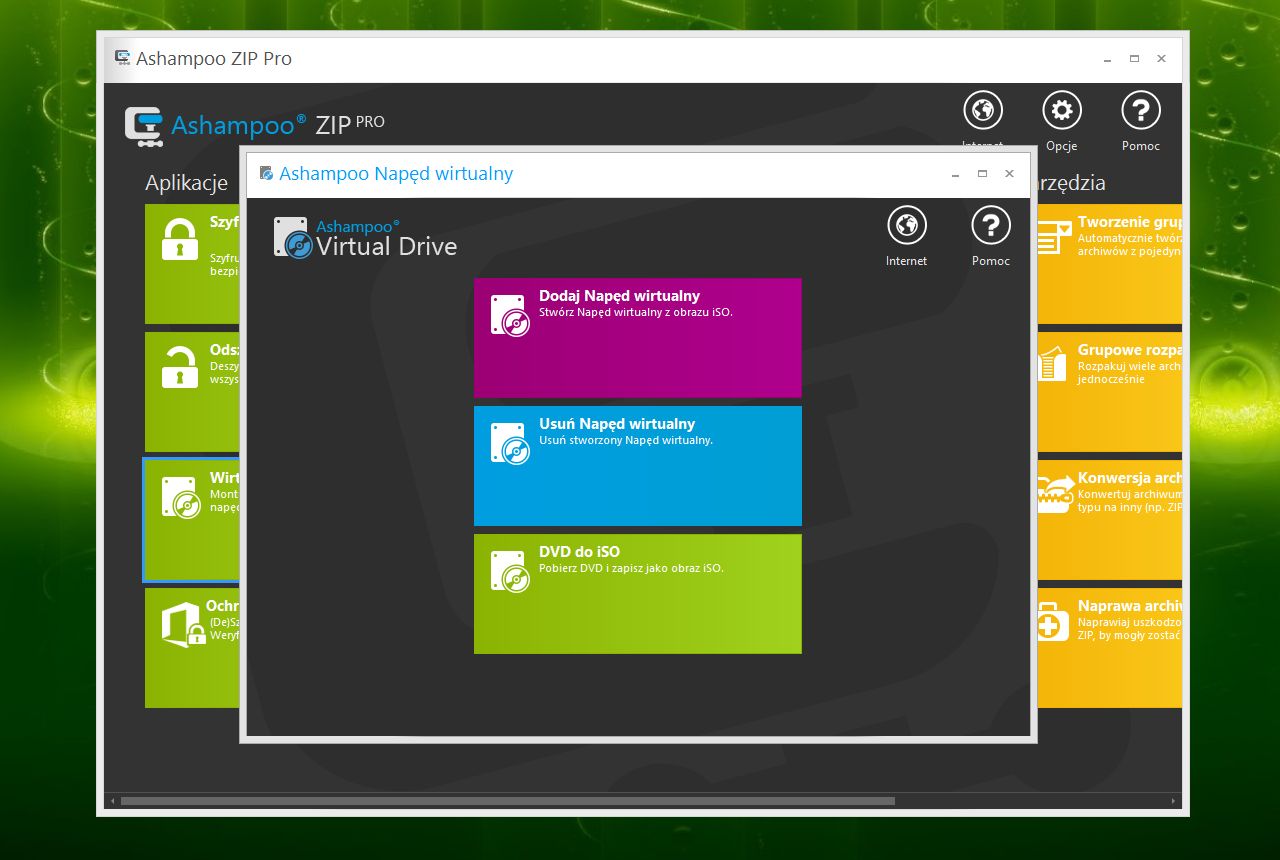1280x860 pixels.
Task: Click 'Pobierz DVD i zapisz jako obraz iSO.' text
Action: [631, 568]
